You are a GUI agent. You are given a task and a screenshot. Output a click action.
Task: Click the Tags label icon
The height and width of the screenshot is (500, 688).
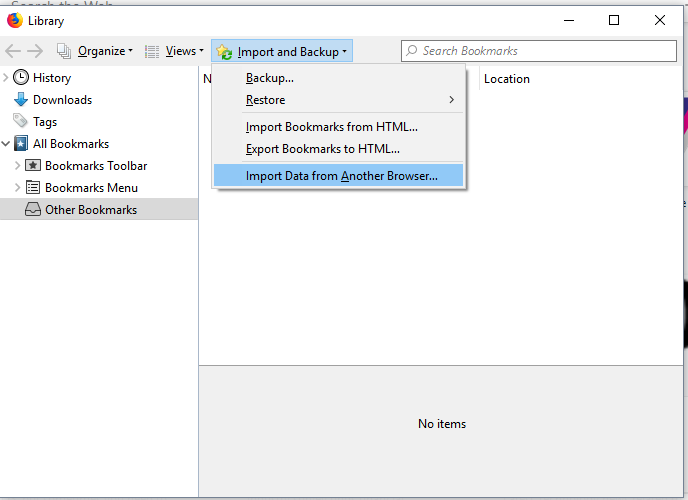21,122
